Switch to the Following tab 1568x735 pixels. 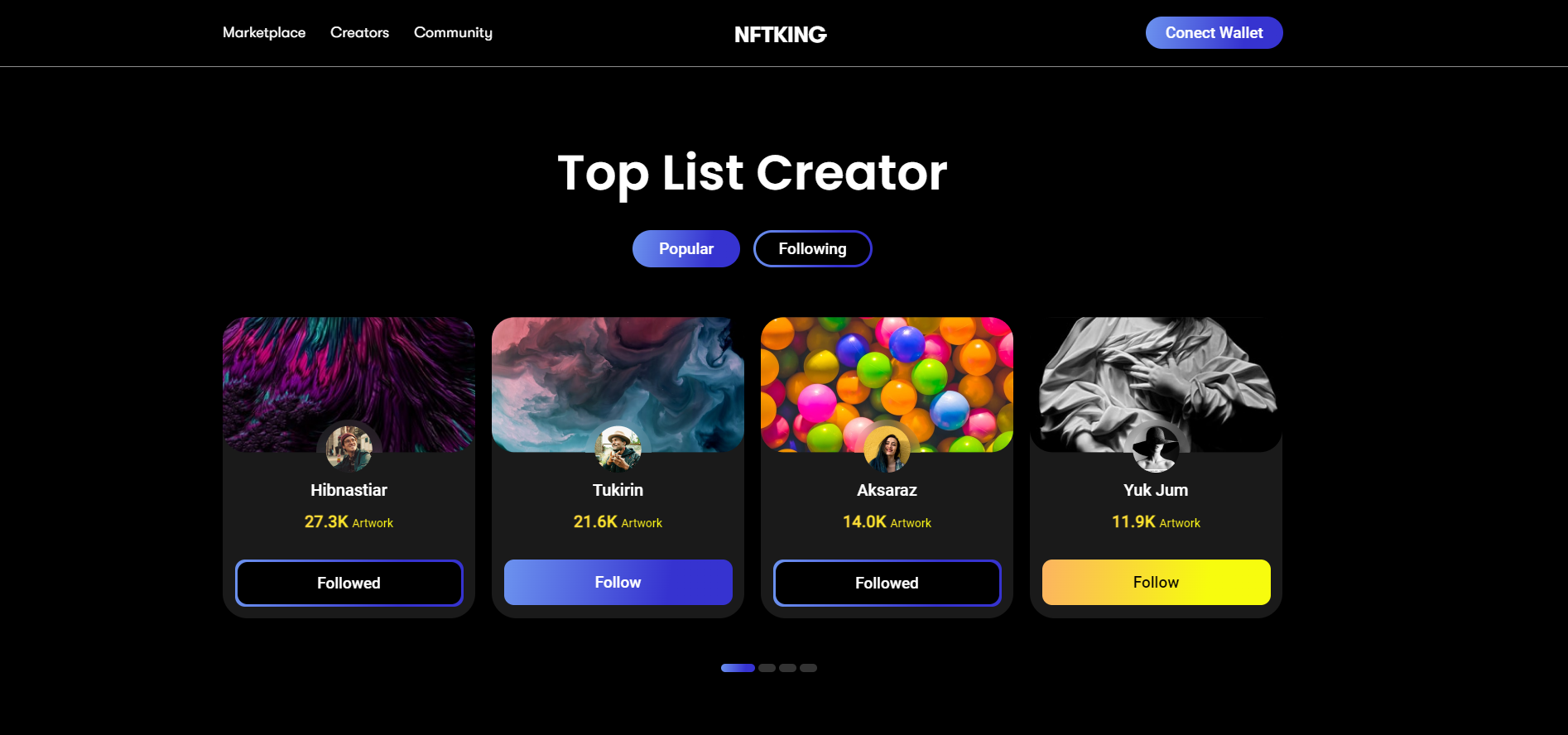pos(812,248)
